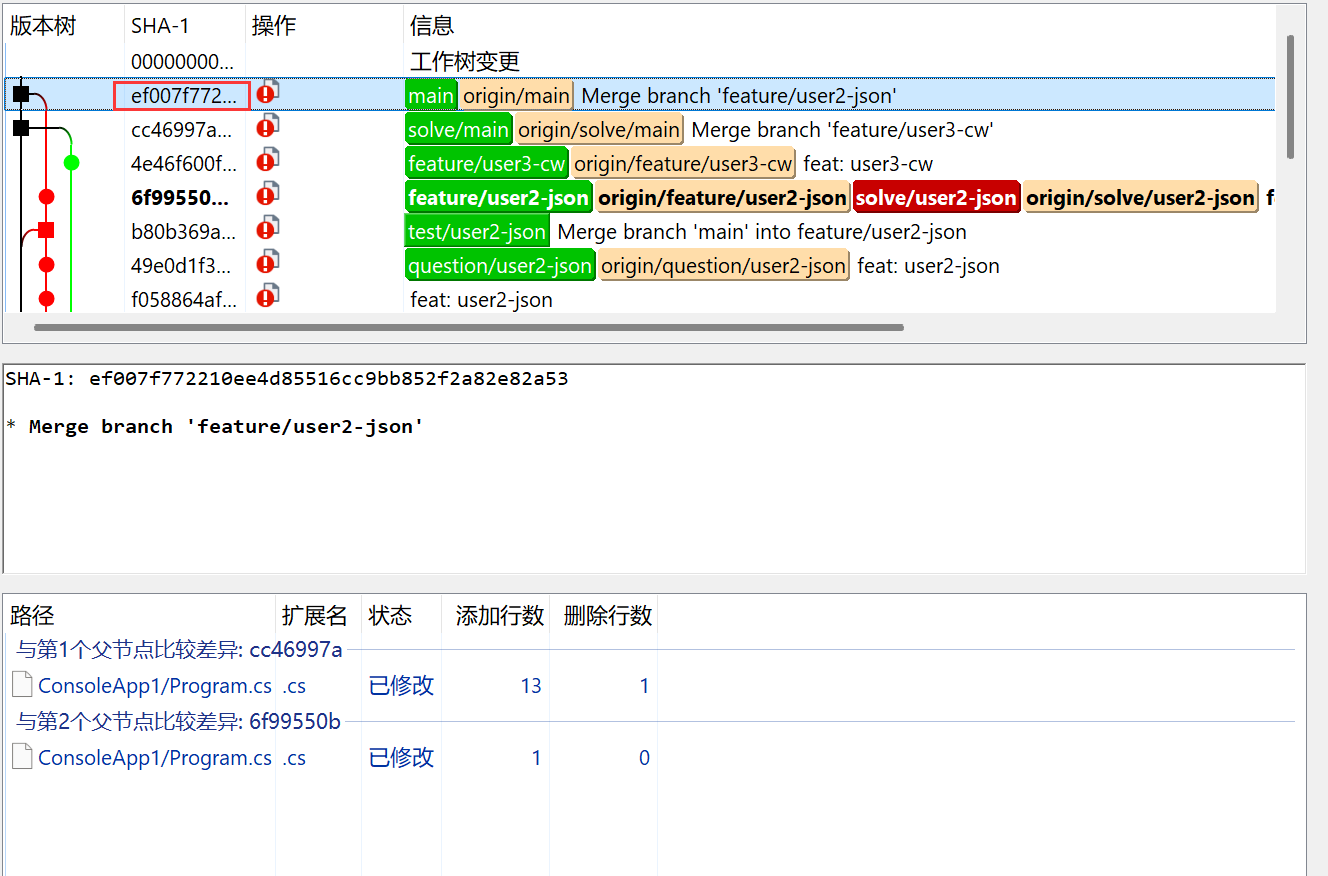1328x876 pixels.
Task: Select the green feature/user3-cw branch label
Action: point(487,164)
